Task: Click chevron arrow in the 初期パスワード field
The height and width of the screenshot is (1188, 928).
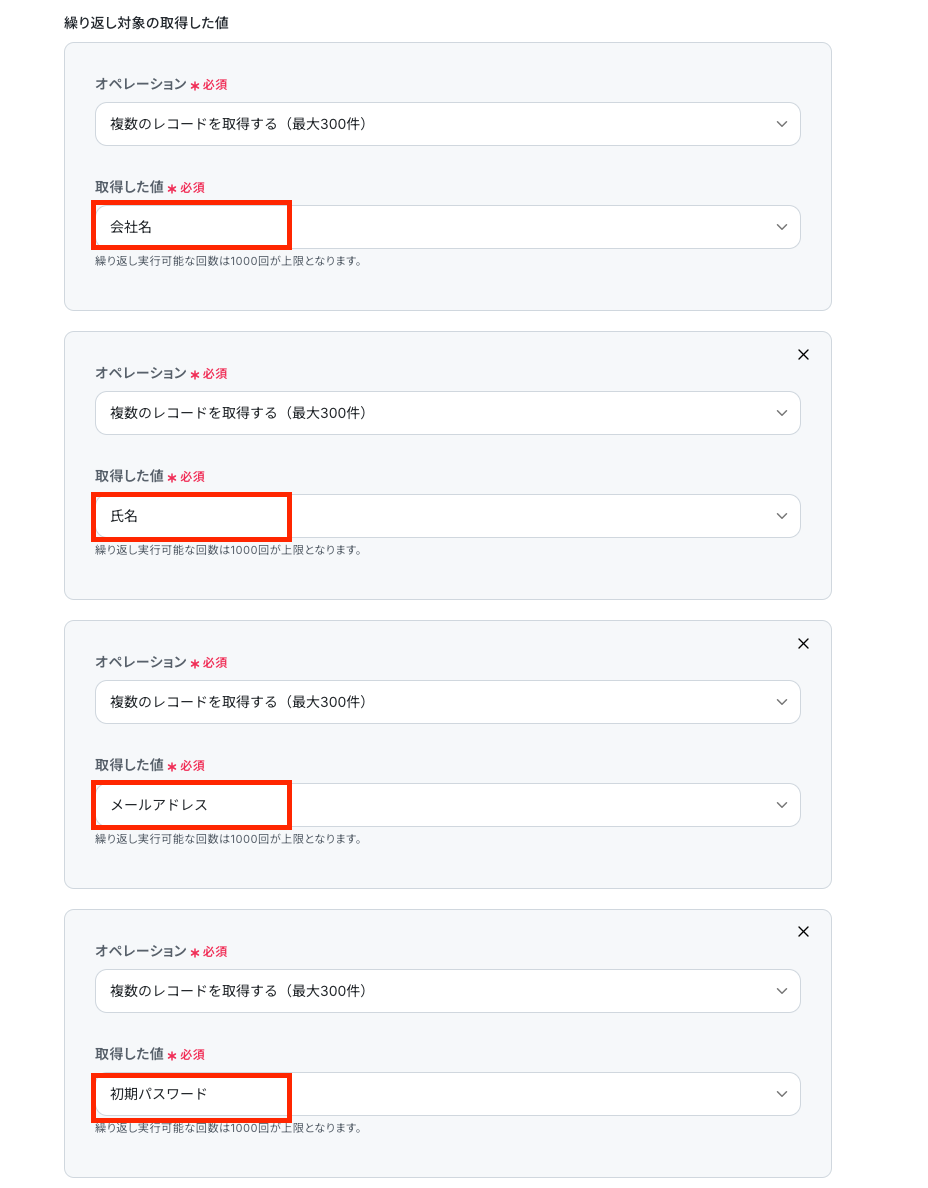Action: click(782, 1094)
